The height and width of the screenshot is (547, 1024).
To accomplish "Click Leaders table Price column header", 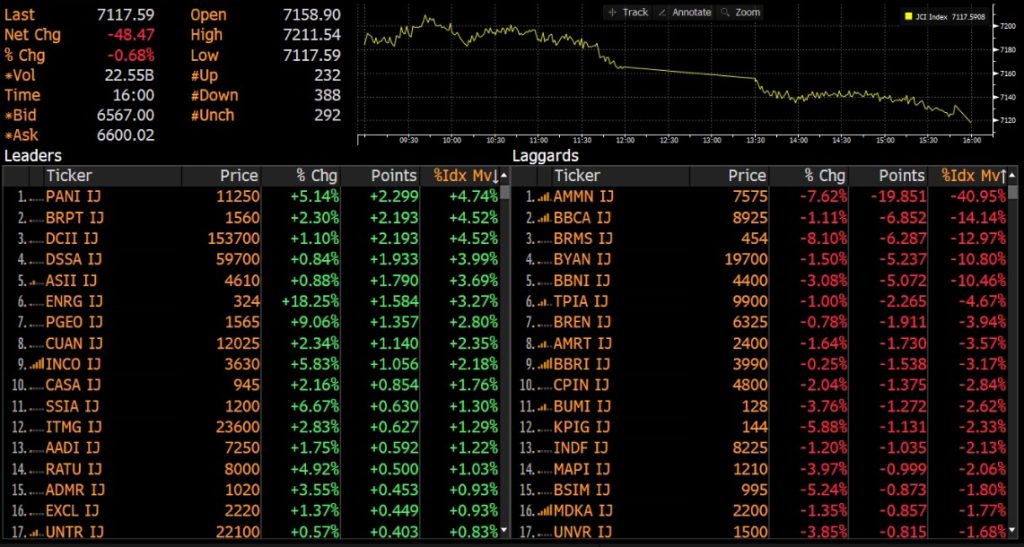I will (238, 176).
